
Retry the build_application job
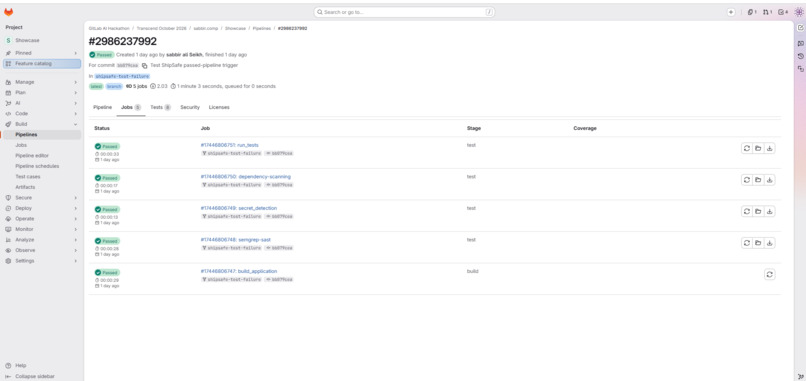point(770,275)
